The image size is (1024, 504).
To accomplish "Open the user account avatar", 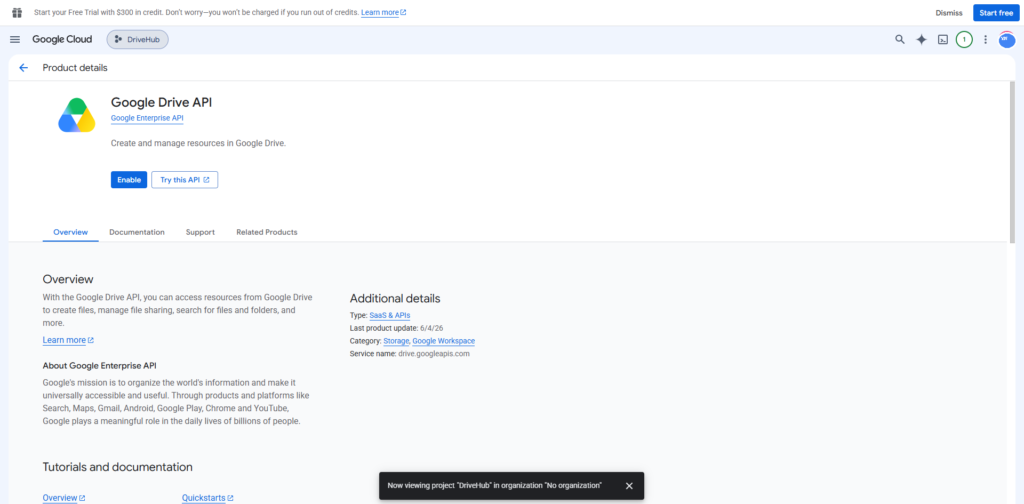I will (x=1006, y=40).
